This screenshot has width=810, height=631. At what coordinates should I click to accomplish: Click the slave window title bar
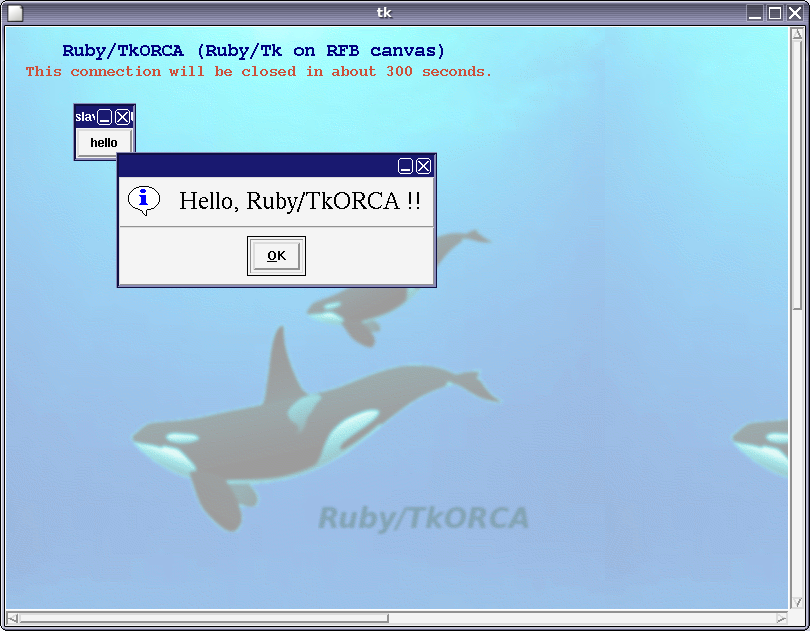(86, 116)
